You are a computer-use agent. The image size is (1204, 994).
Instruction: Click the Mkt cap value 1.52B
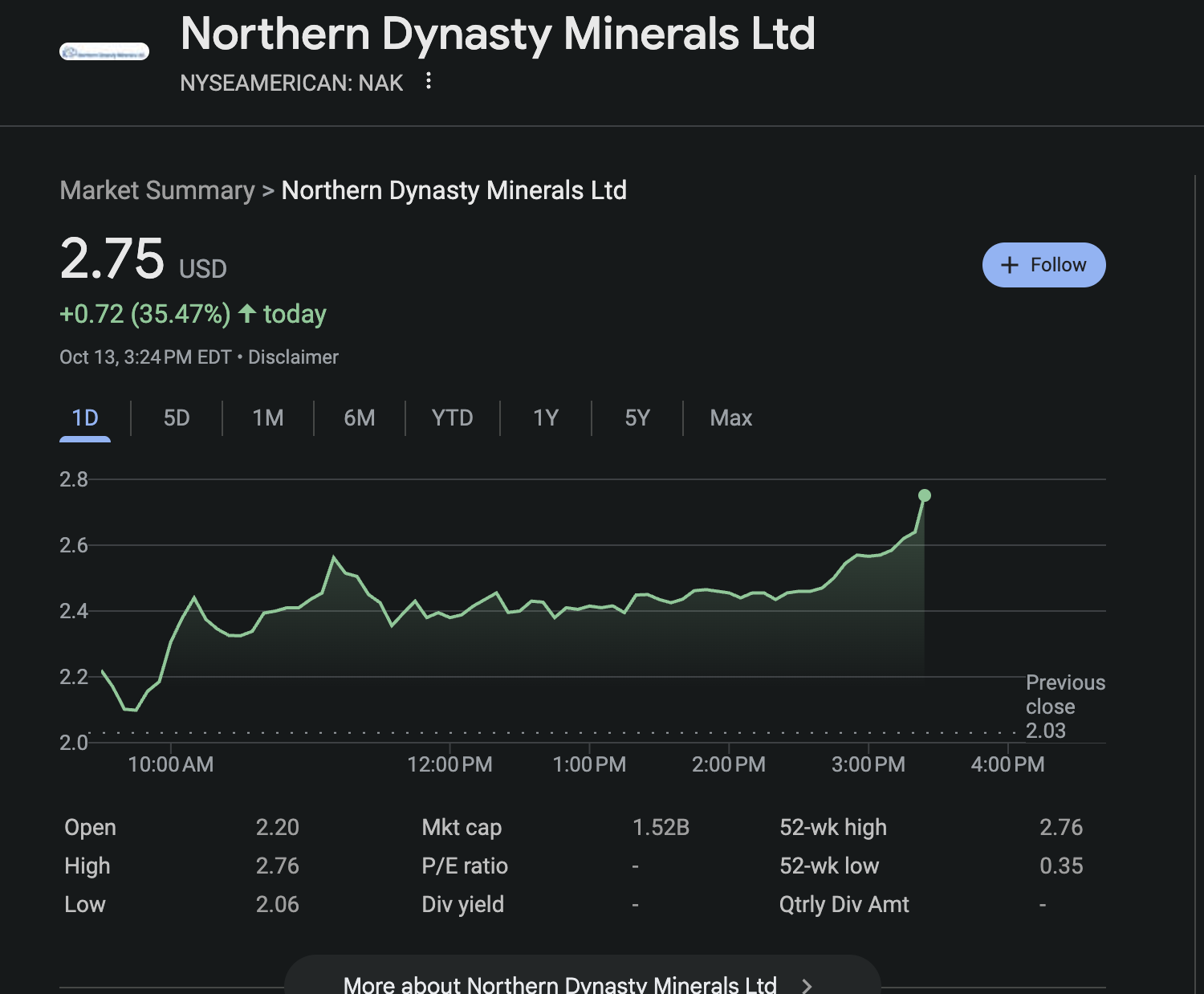point(661,827)
